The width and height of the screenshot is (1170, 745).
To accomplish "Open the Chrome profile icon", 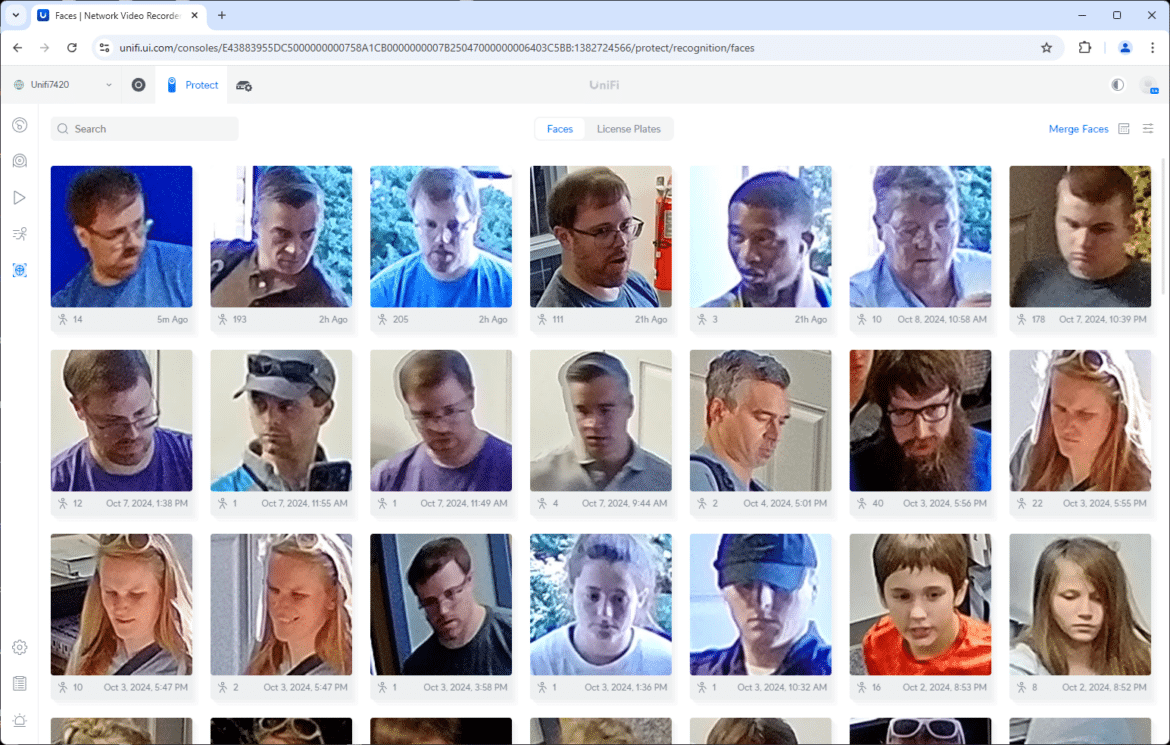I will pyautogui.click(x=1124, y=48).
